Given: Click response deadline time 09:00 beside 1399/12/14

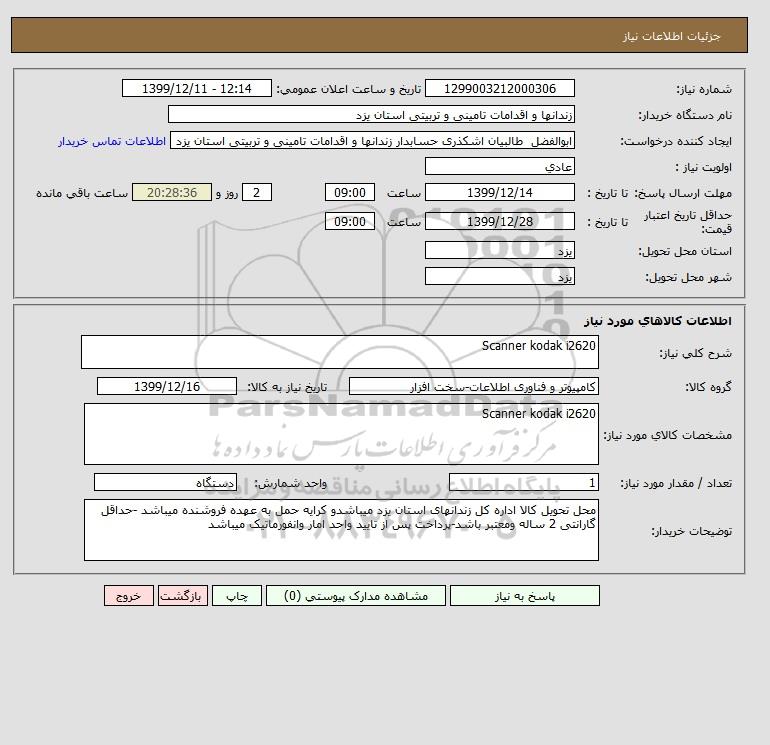Looking at the screenshot, I should [x=350, y=193].
